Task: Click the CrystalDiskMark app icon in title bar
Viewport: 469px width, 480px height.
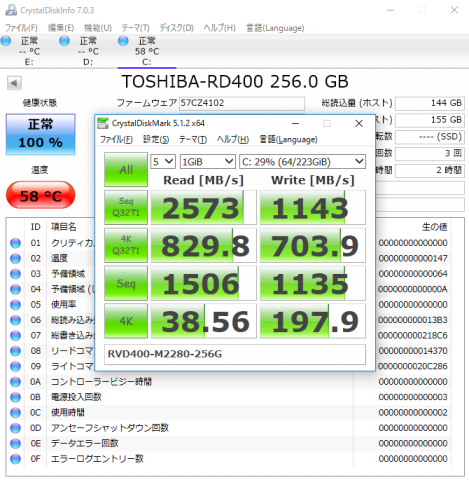Action: (103, 123)
